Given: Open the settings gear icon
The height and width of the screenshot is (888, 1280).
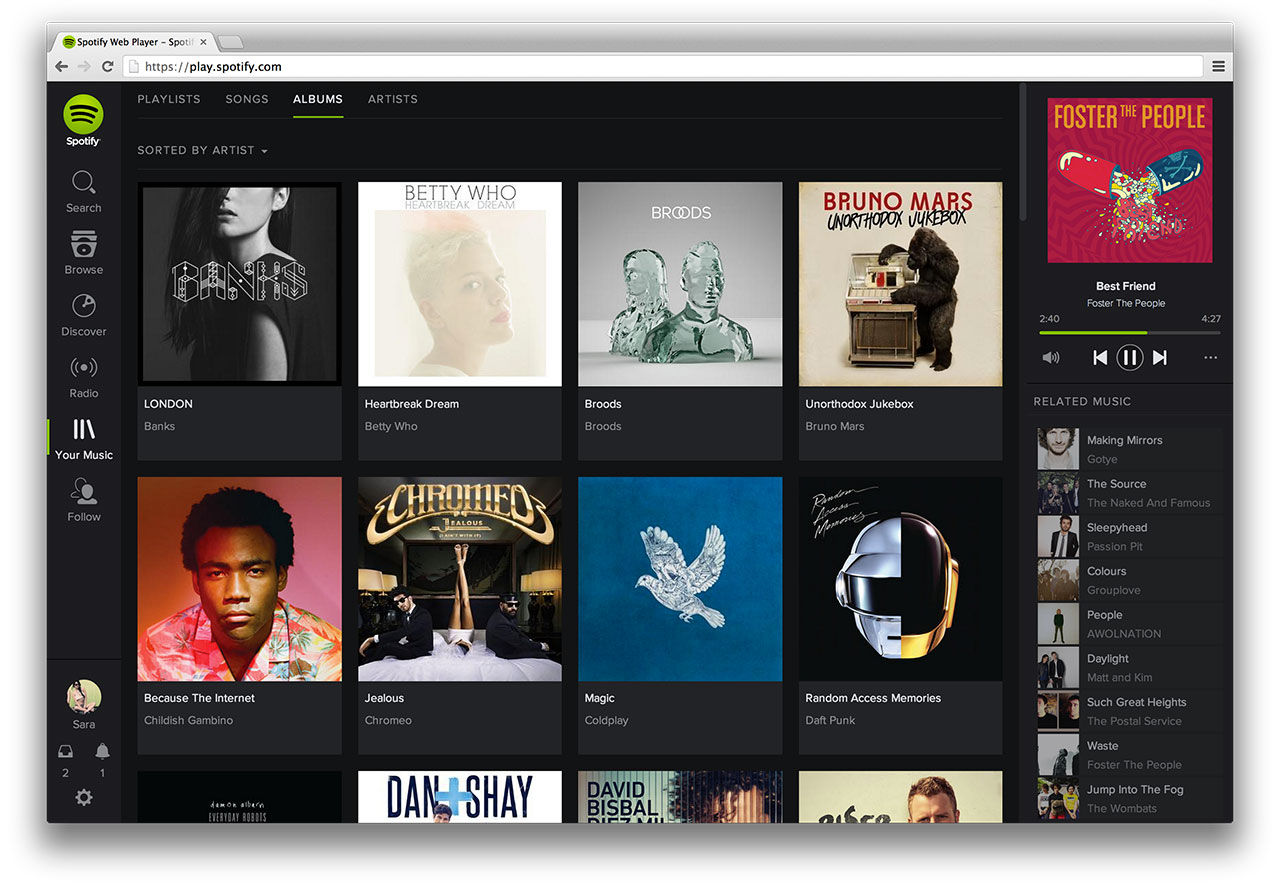Looking at the screenshot, I should [x=84, y=797].
